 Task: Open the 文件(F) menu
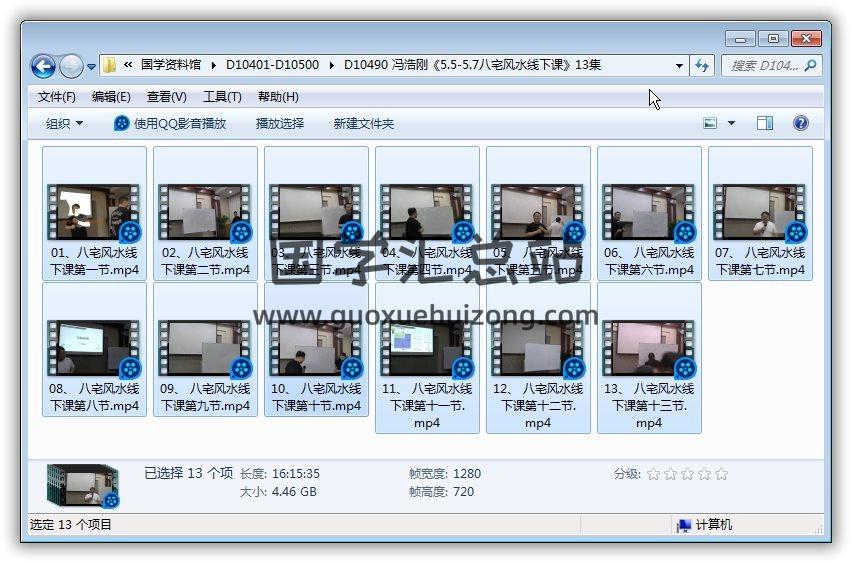point(57,97)
